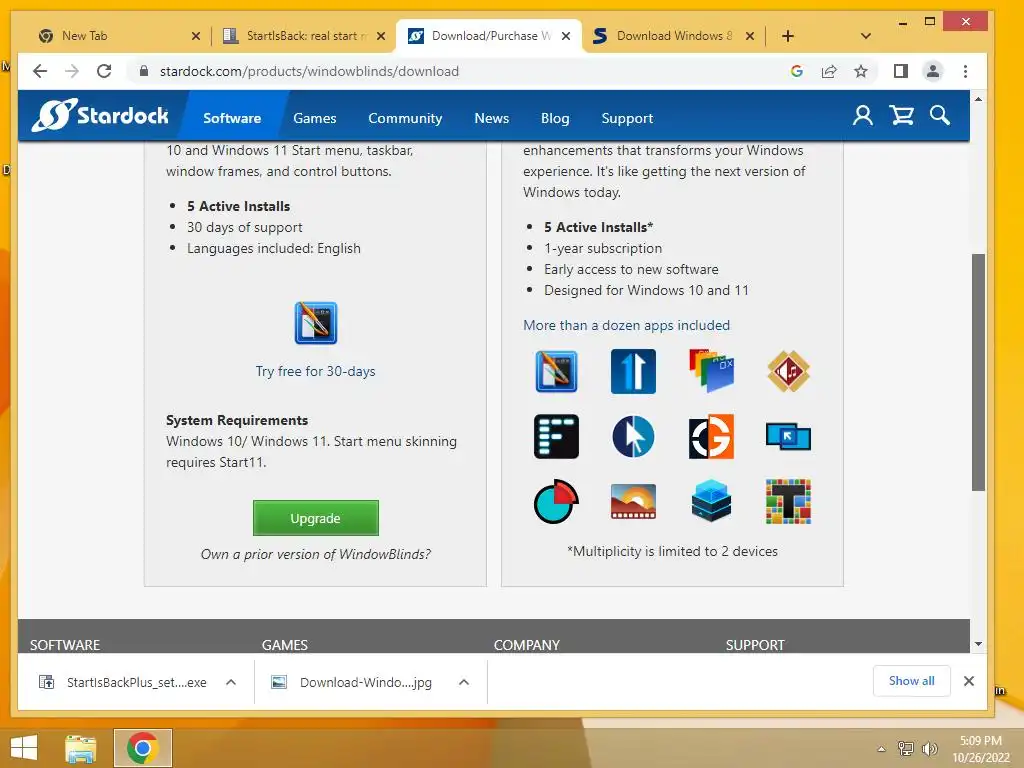Click the Stardock logo
This screenshot has height=768, width=1024.
click(x=100, y=116)
